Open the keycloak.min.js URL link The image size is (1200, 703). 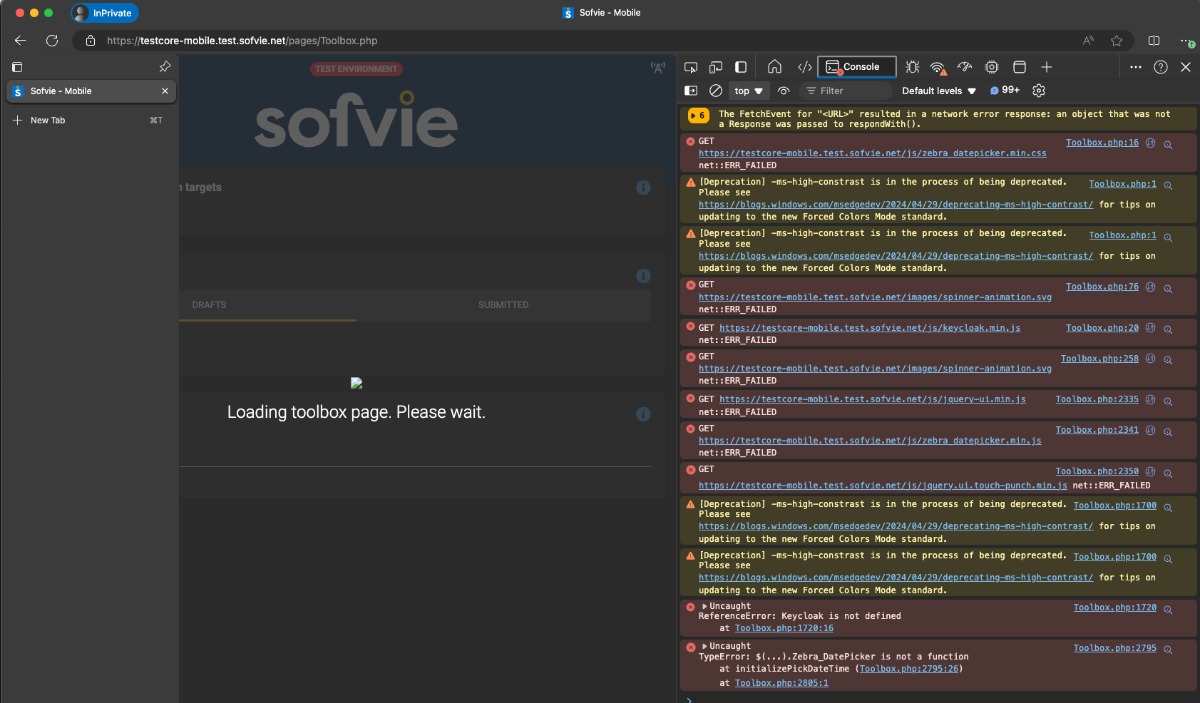870,328
